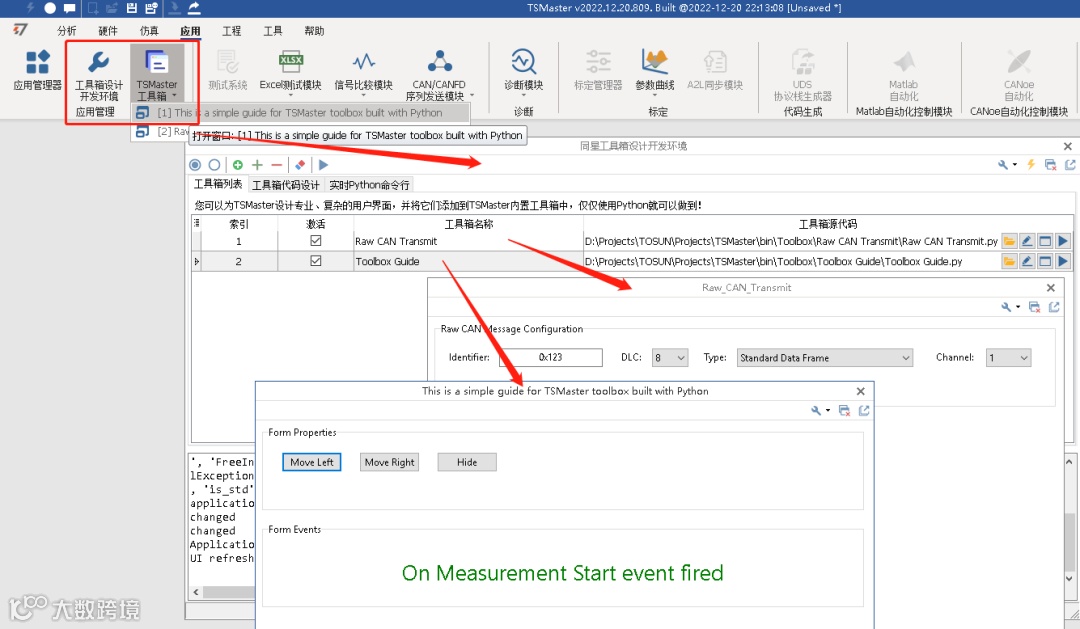Open 信号比较模块 signal compare module
This screenshot has height=629, width=1080.
click(x=363, y=71)
